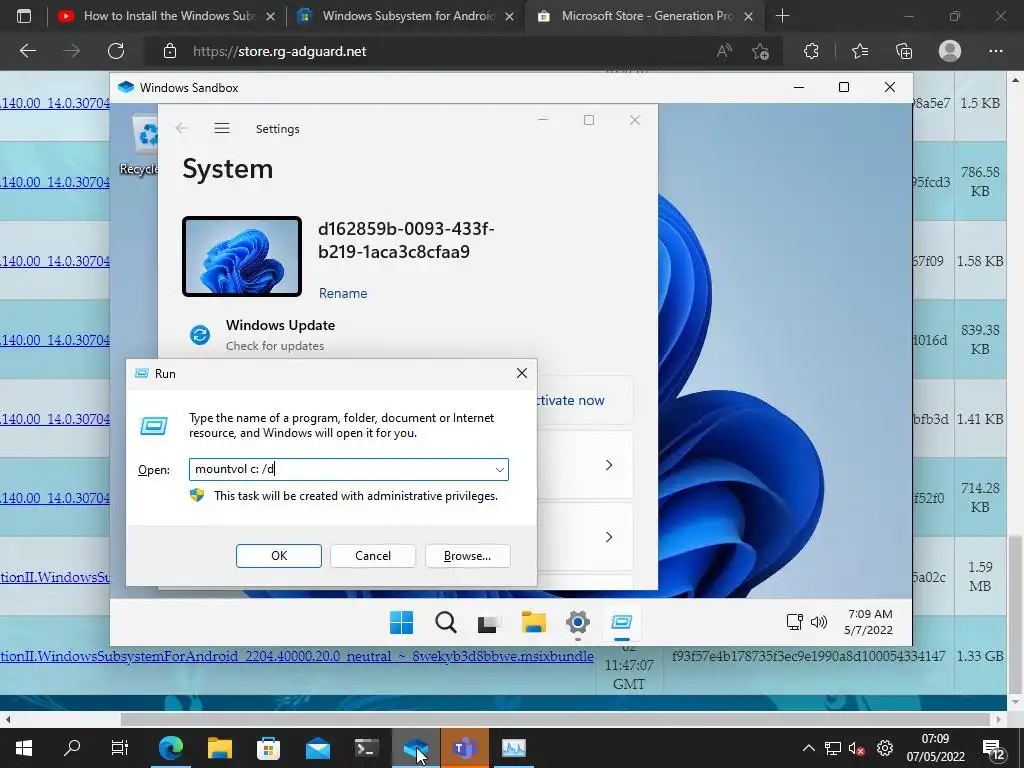Click OK in the Run dialog
This screenshot has height=768, width=1024.
pos(279,556)
